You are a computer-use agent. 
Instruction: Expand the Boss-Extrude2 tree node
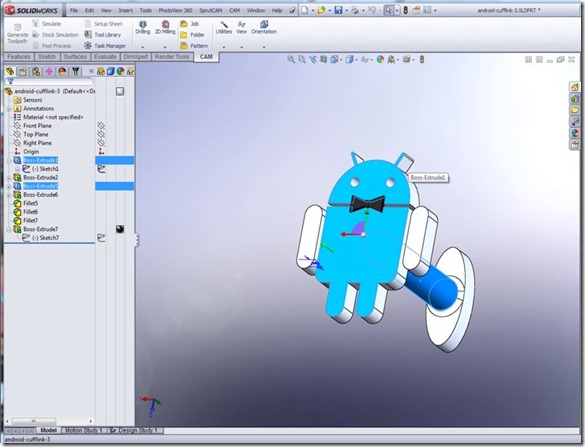[x=9, y=178]
